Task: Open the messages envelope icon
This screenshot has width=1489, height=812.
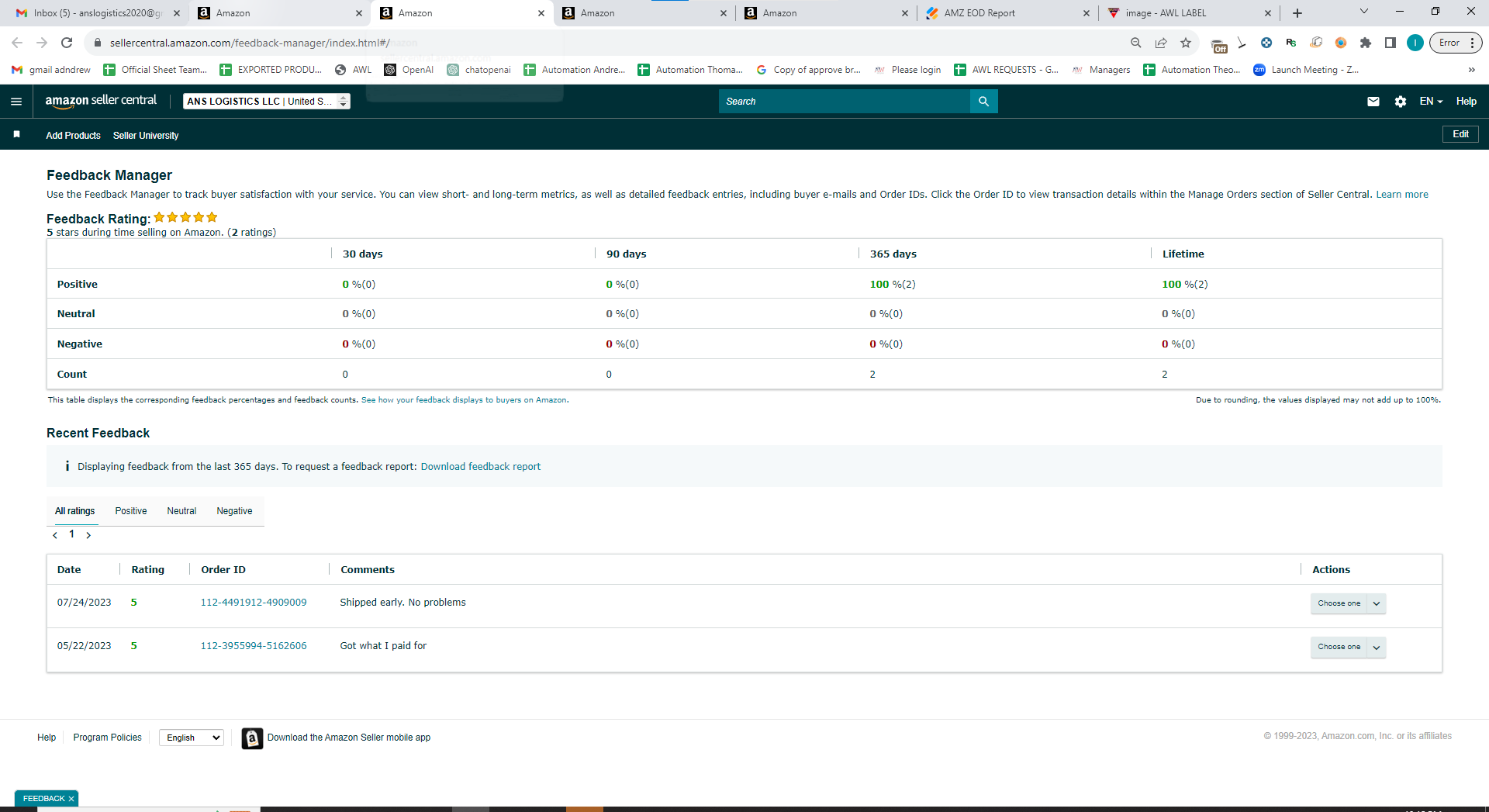Action: [1373, 102]
